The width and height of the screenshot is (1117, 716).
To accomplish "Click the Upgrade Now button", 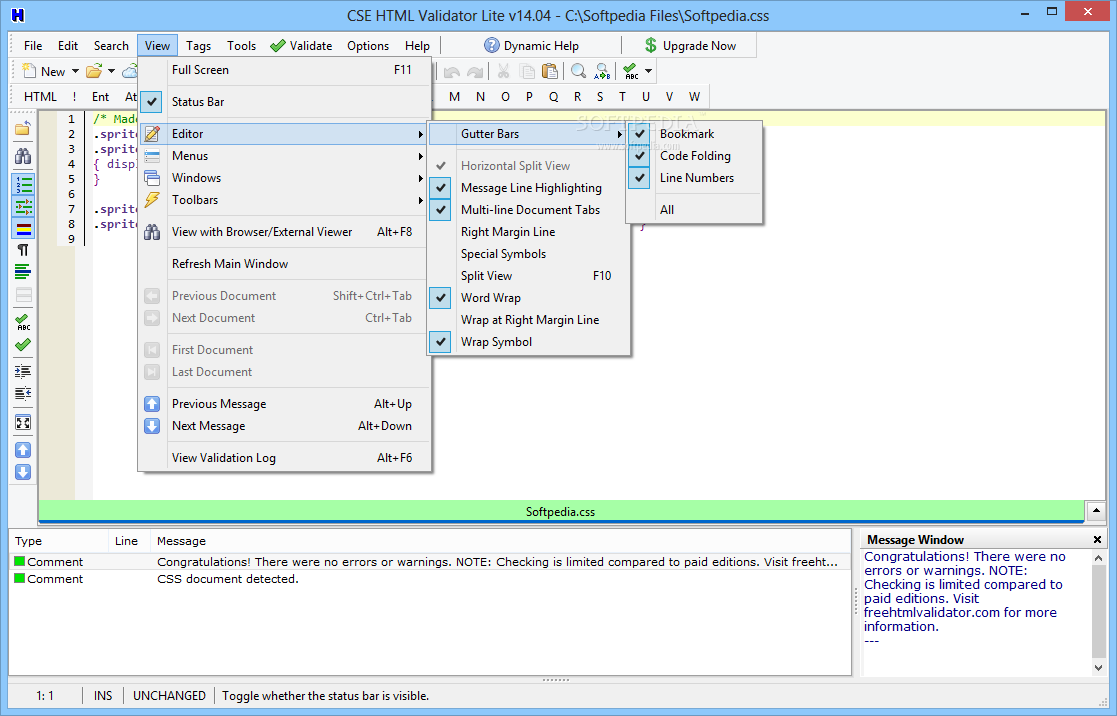I will [x=690, y=46].
